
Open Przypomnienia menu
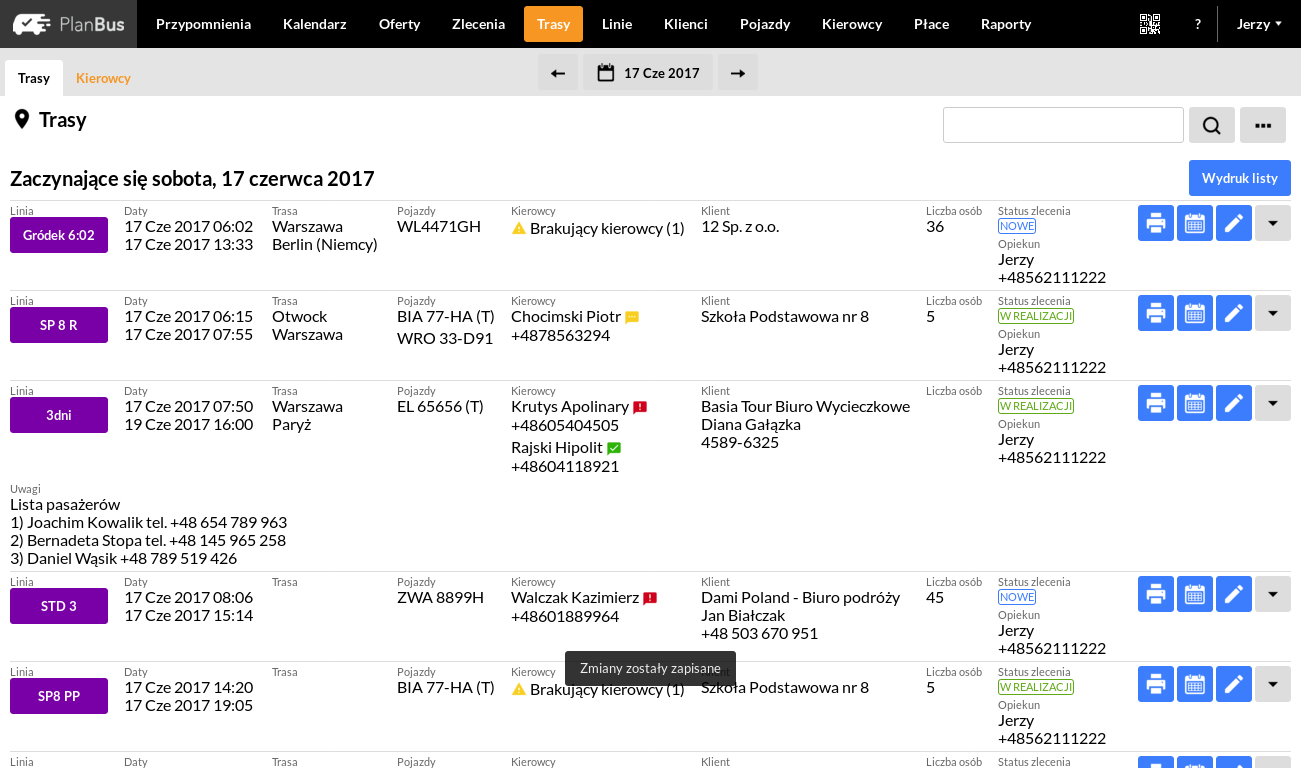[204, 24]
